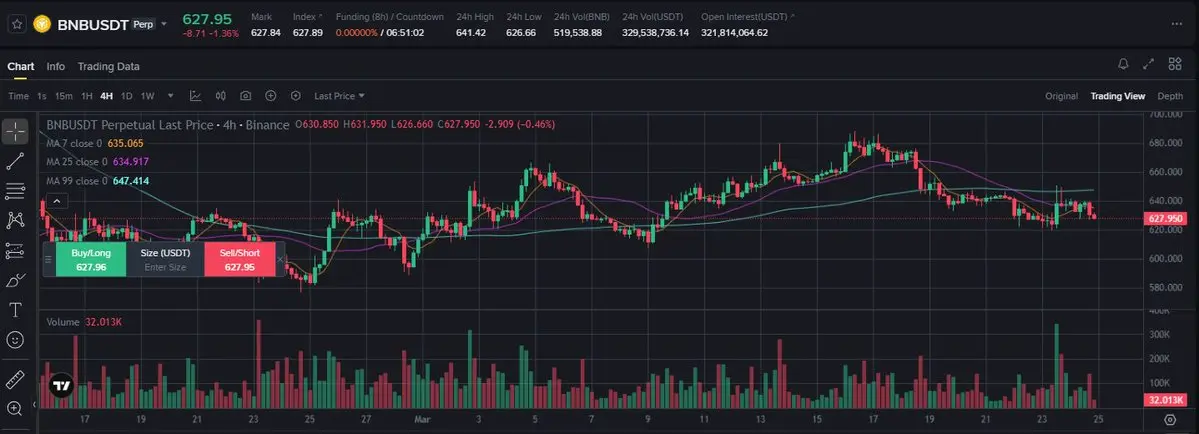Click the Index price label
The height and width of the screenshot is (434, 1199).
304,16
